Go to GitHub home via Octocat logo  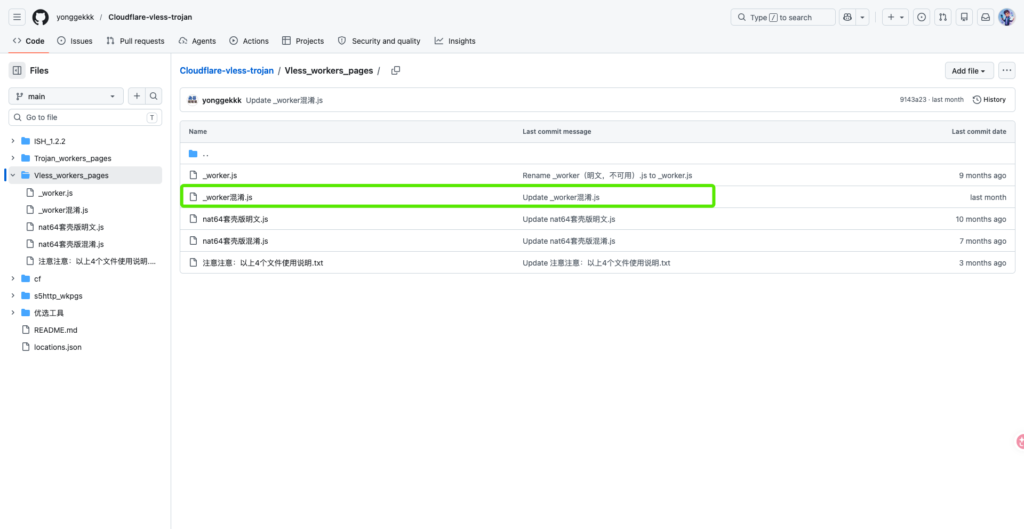[40, 17]
